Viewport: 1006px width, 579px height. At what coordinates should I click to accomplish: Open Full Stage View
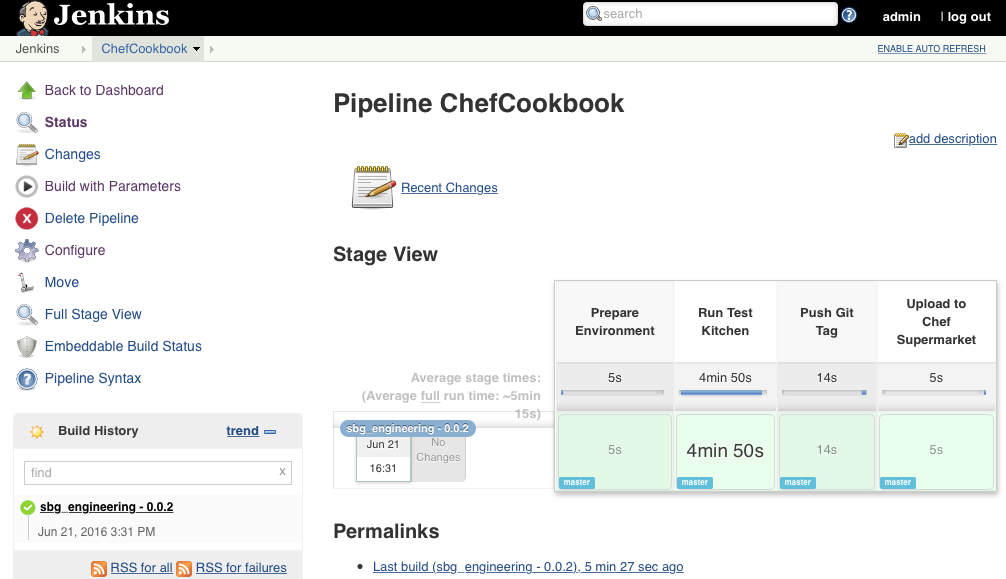[93, 315]
